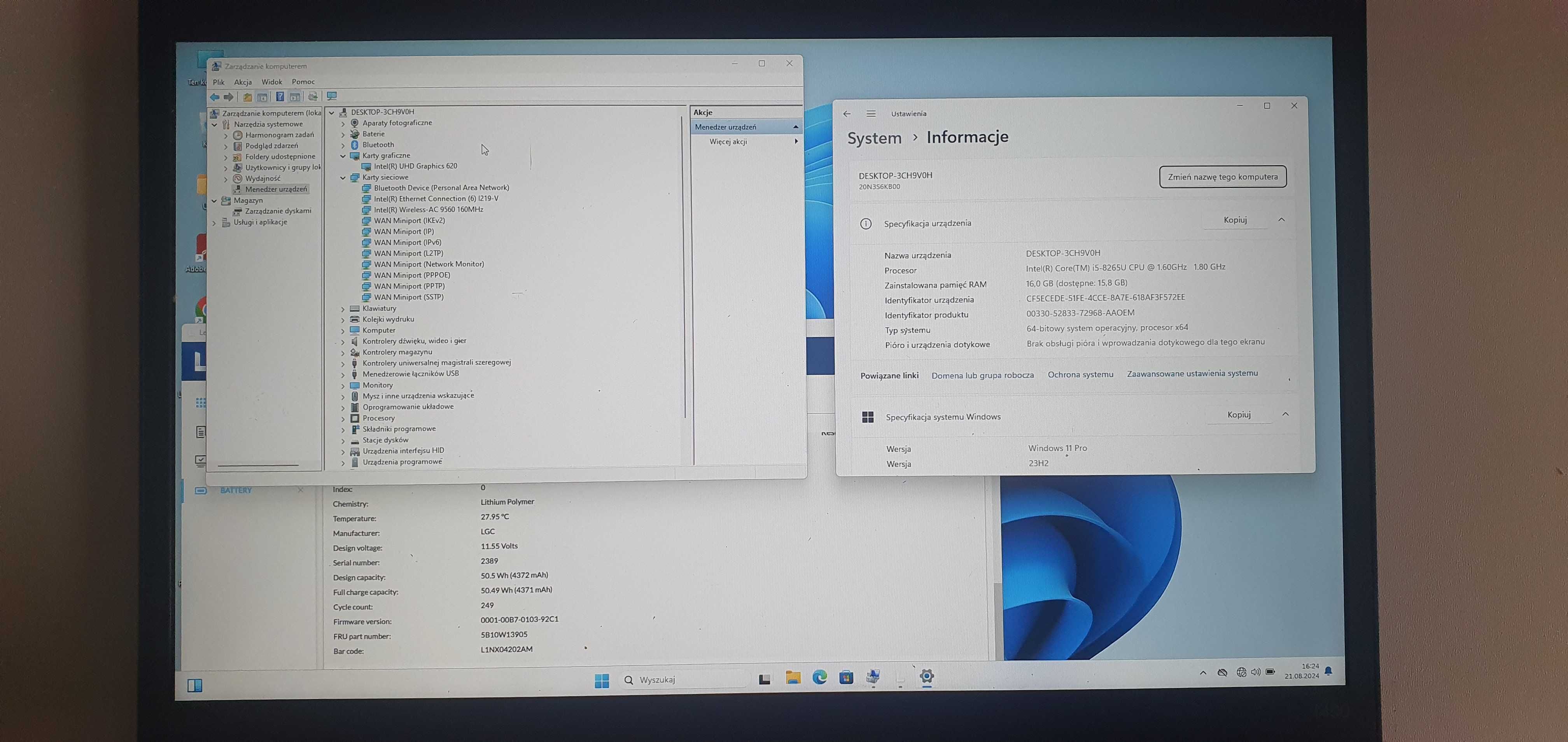Copy device specification with Kopiuj button
Viewport: 1568px width, 742px height.
point(1235,220)
